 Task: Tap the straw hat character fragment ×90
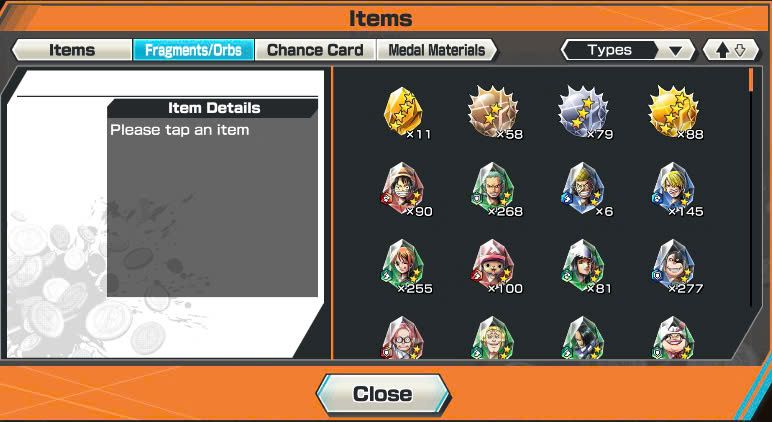click(404, 189)
